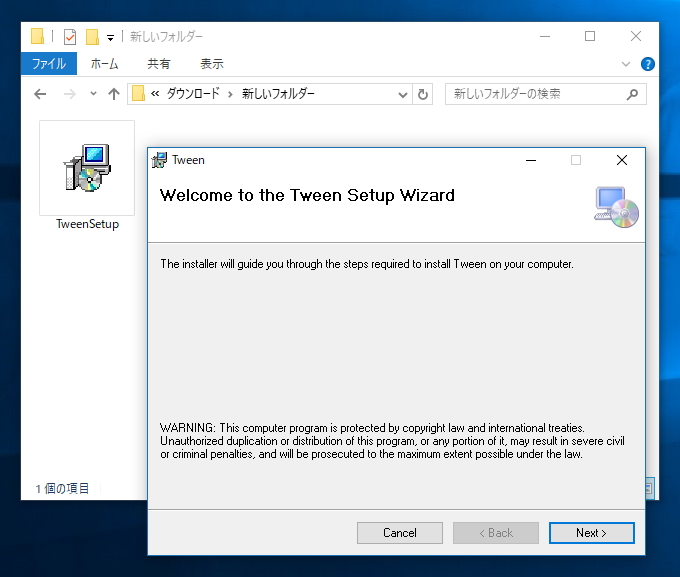The height and width of the screenshot is (577, 680).
Task: Minimize the Explorer window
Action: 545,36
